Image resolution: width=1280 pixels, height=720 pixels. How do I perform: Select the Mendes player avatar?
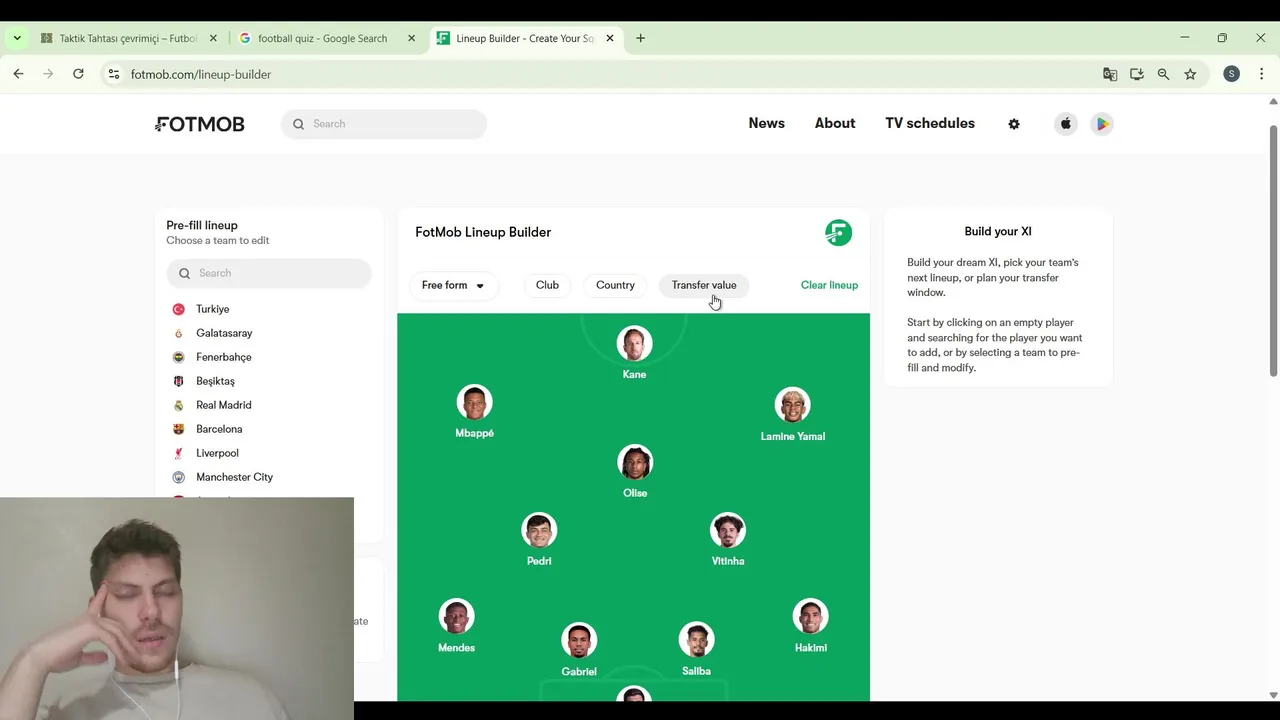[x=456, y=618]
